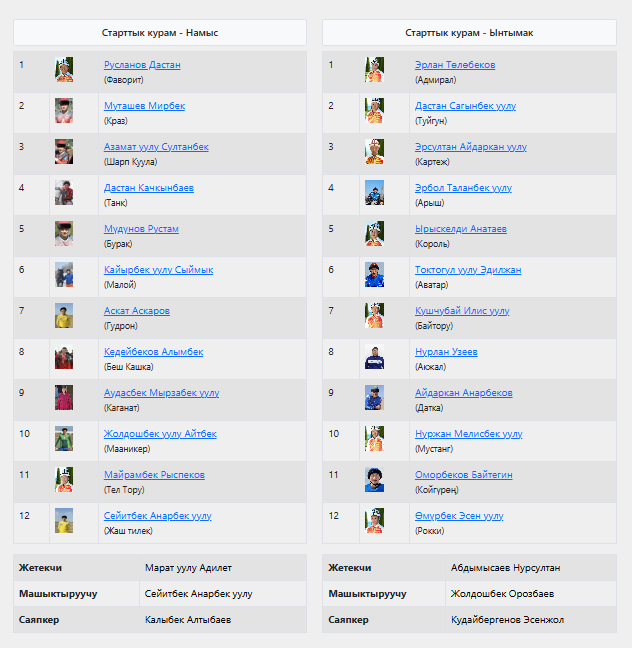This screenshot has height=648, width=632.
Task: Open Кайырбек уулу Сыймык's profile link
Action: click(x=158, y=270)
